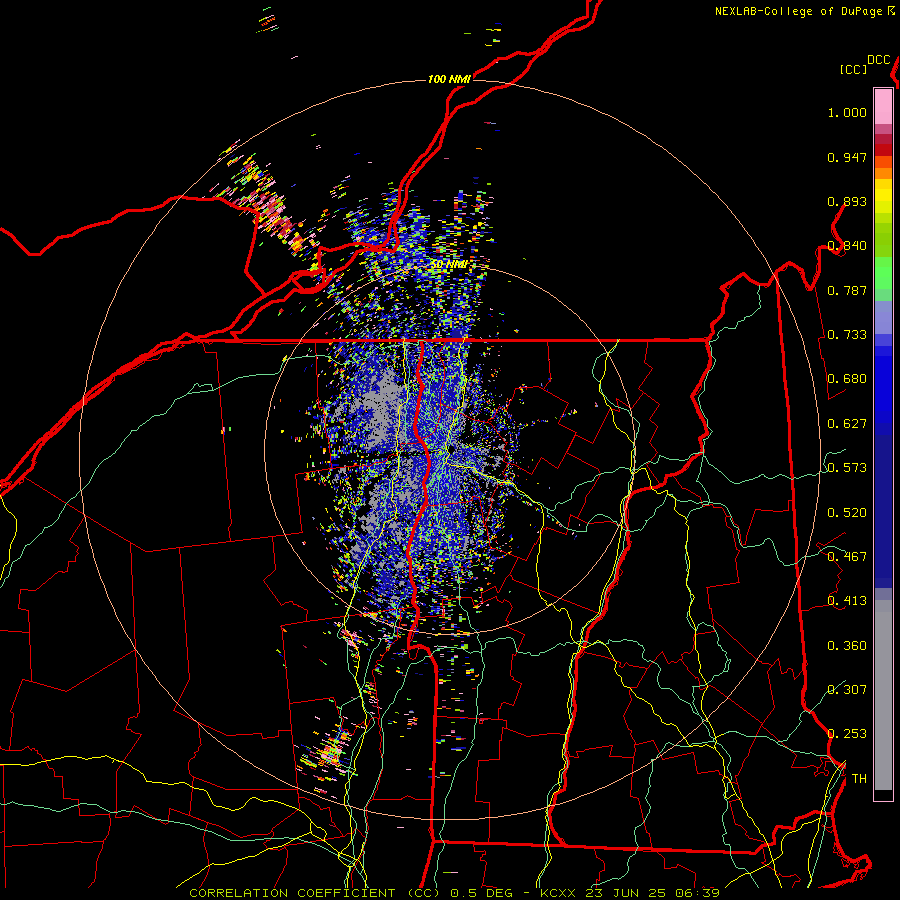
Task: Click the 0.787 legend value
Action: tap(847, 290)
